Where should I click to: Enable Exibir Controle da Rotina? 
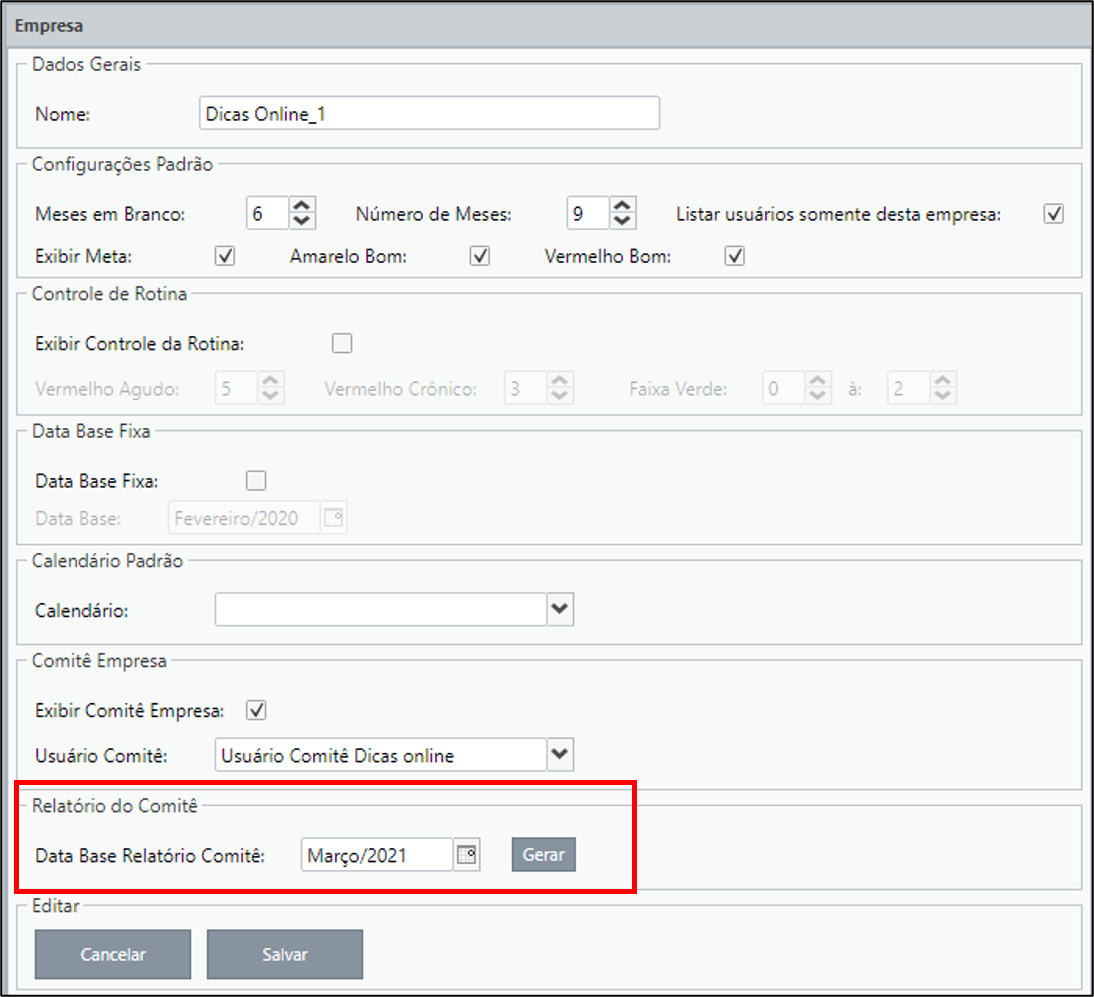pyautogui.click(x=342, y=343)
